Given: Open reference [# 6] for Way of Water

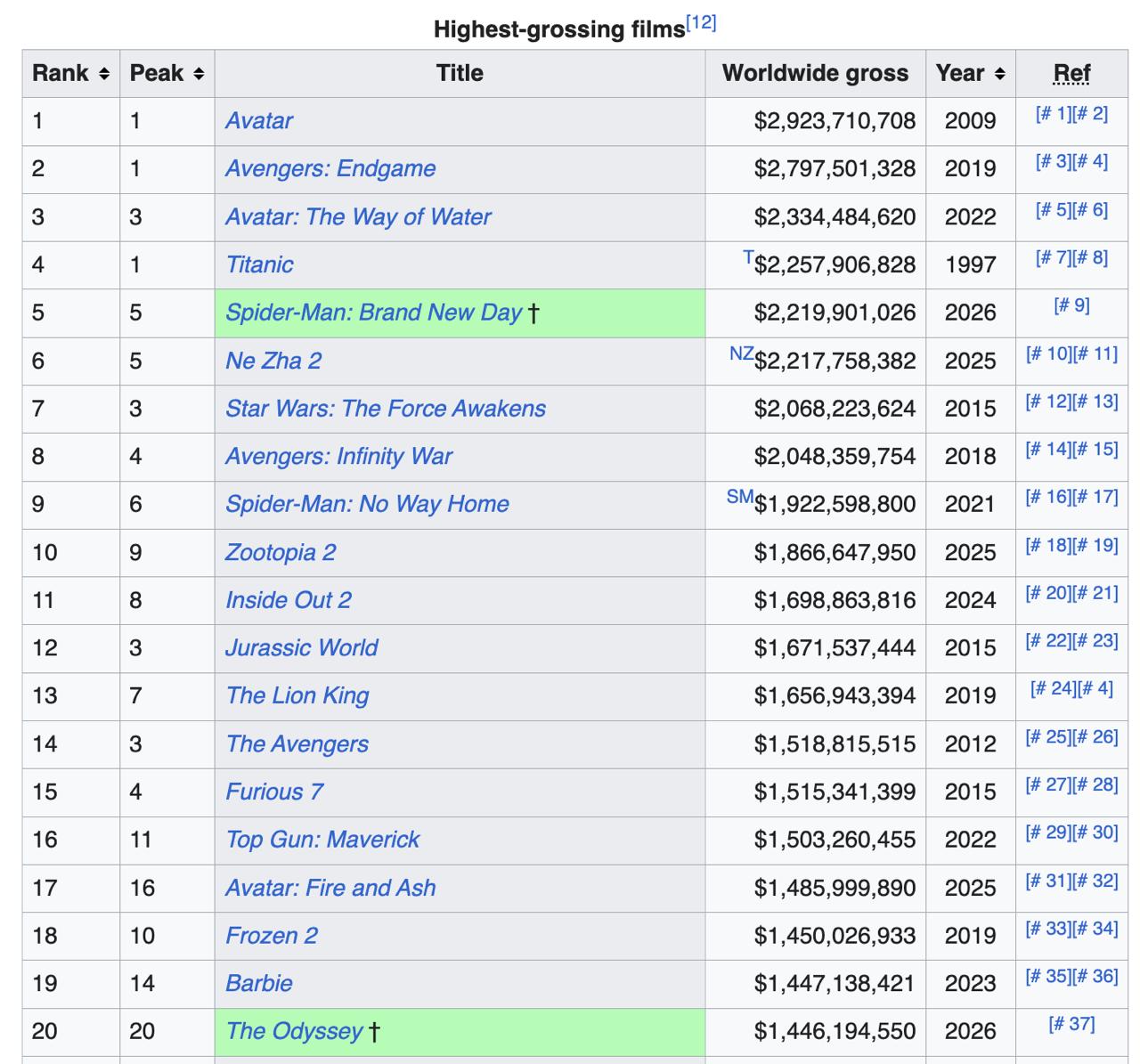Looking at the screenshot, I should click(1091, 210).
